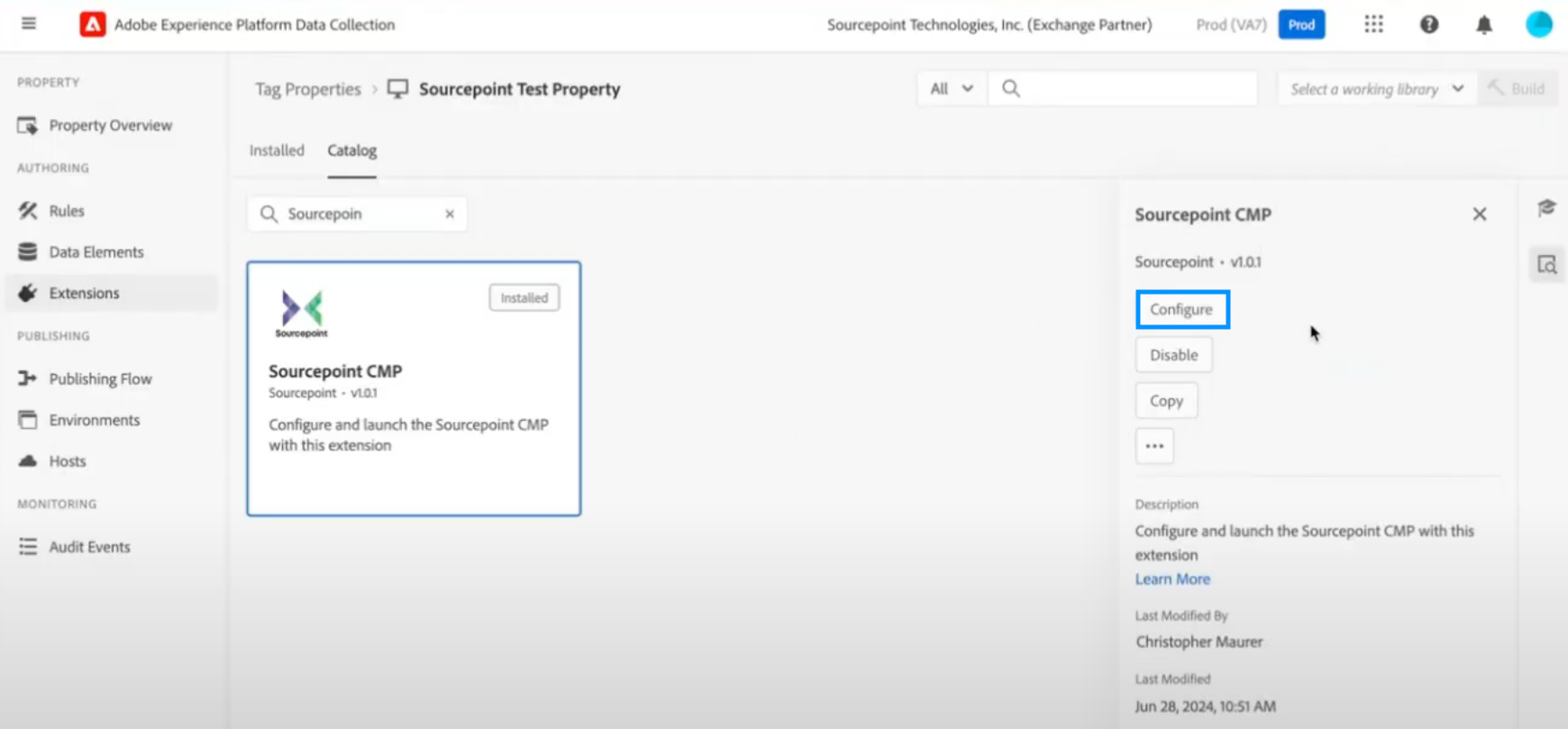Image resolution: width=1568 pixels, height=729 pixels.
Task: Click the Audit Events list icon
Action: tap(28, 547)
